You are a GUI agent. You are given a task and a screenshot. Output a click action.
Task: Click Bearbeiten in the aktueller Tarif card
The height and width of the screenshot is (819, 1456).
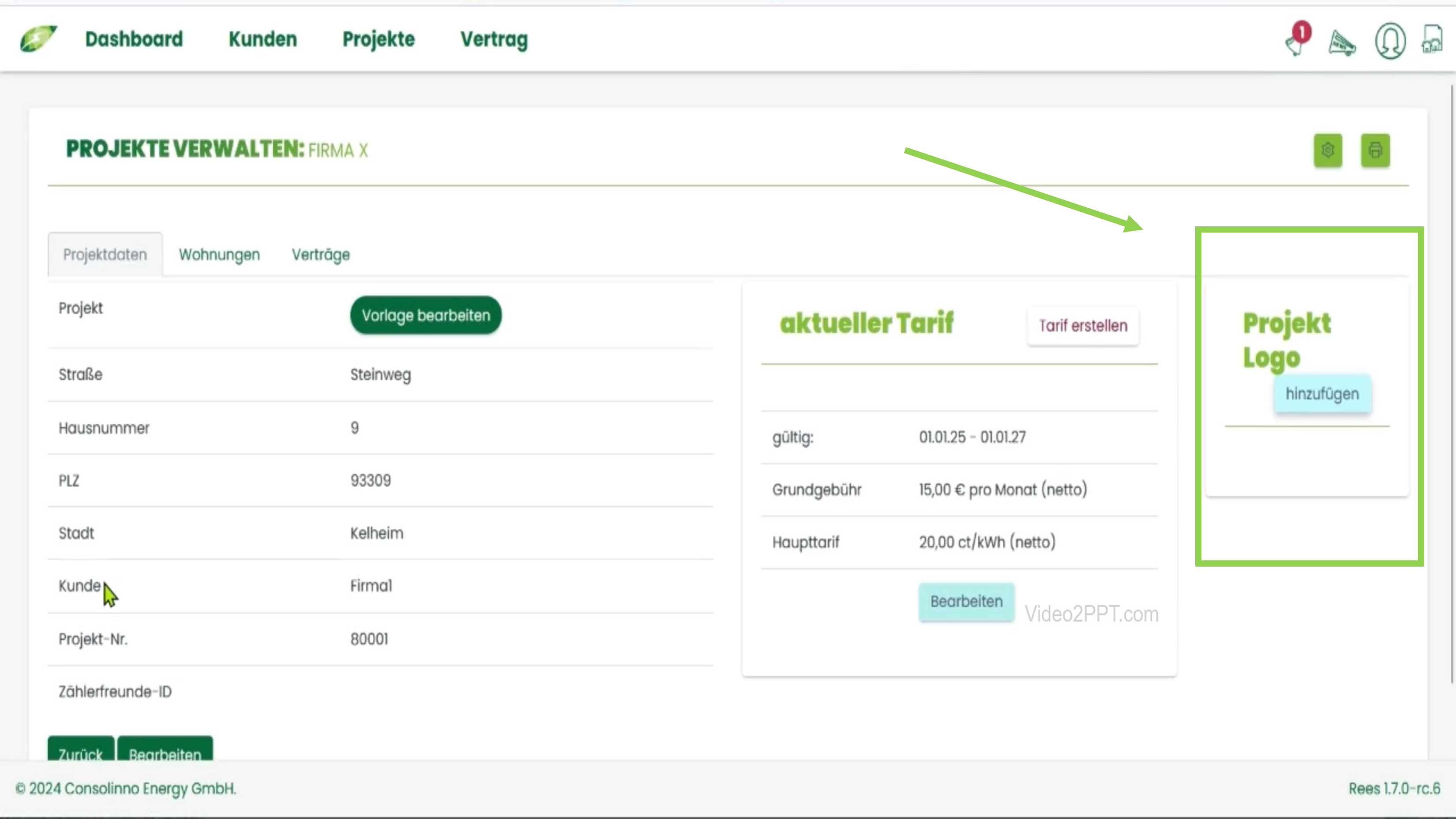pos(967,601)
